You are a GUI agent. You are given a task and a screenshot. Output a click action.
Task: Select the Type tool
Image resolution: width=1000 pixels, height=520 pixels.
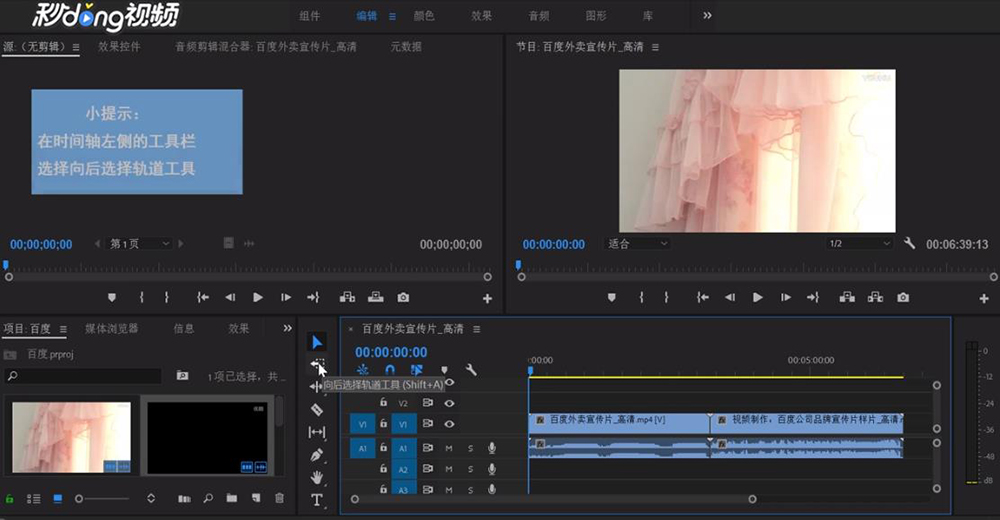pos(316,500)
